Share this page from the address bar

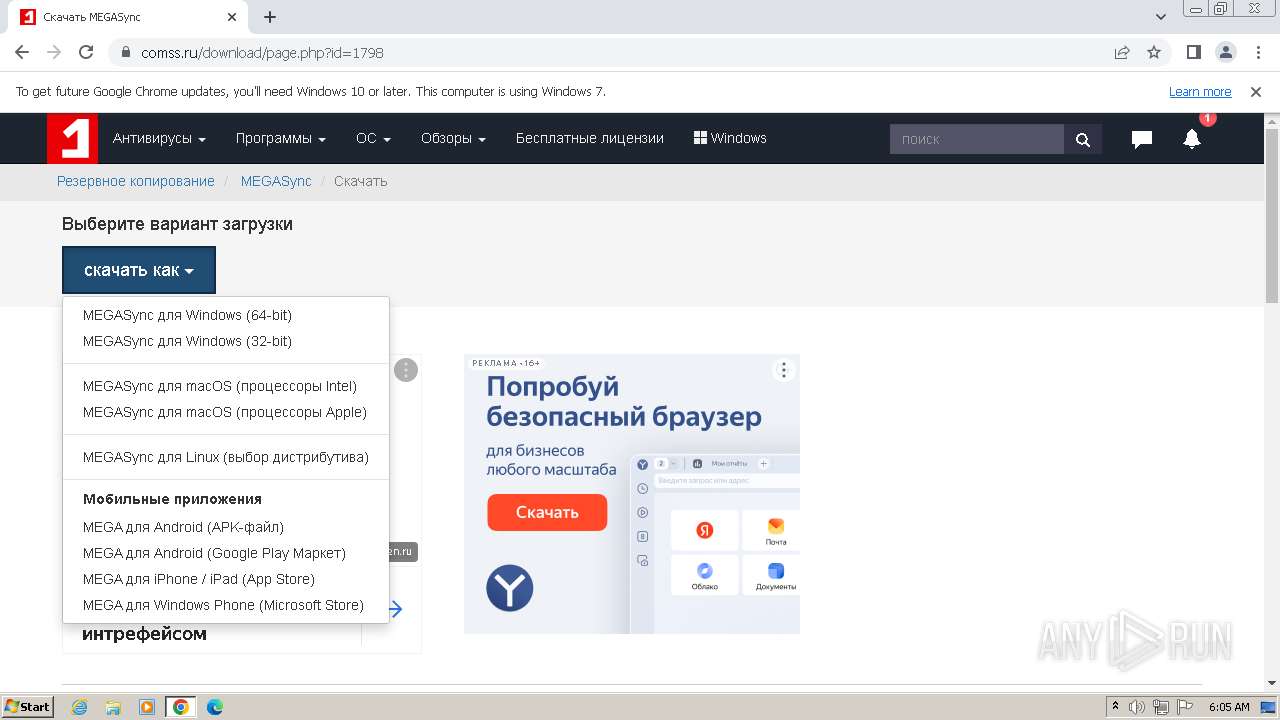click(x=1122, y=52)
